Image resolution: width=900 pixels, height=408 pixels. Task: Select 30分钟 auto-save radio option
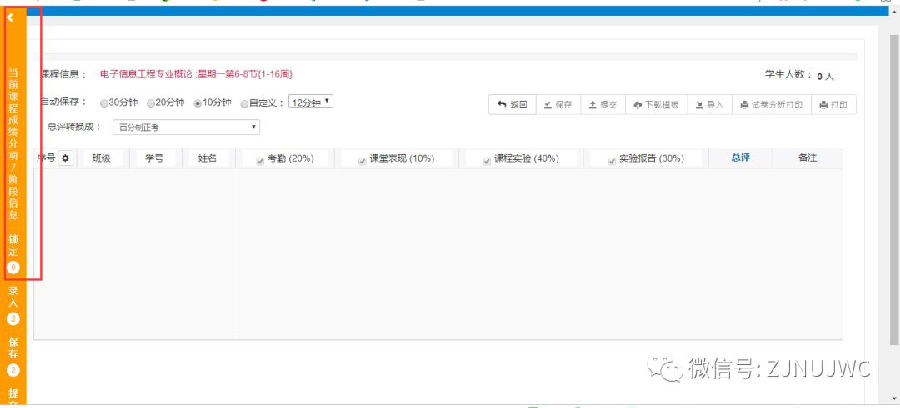click(104, 103)
